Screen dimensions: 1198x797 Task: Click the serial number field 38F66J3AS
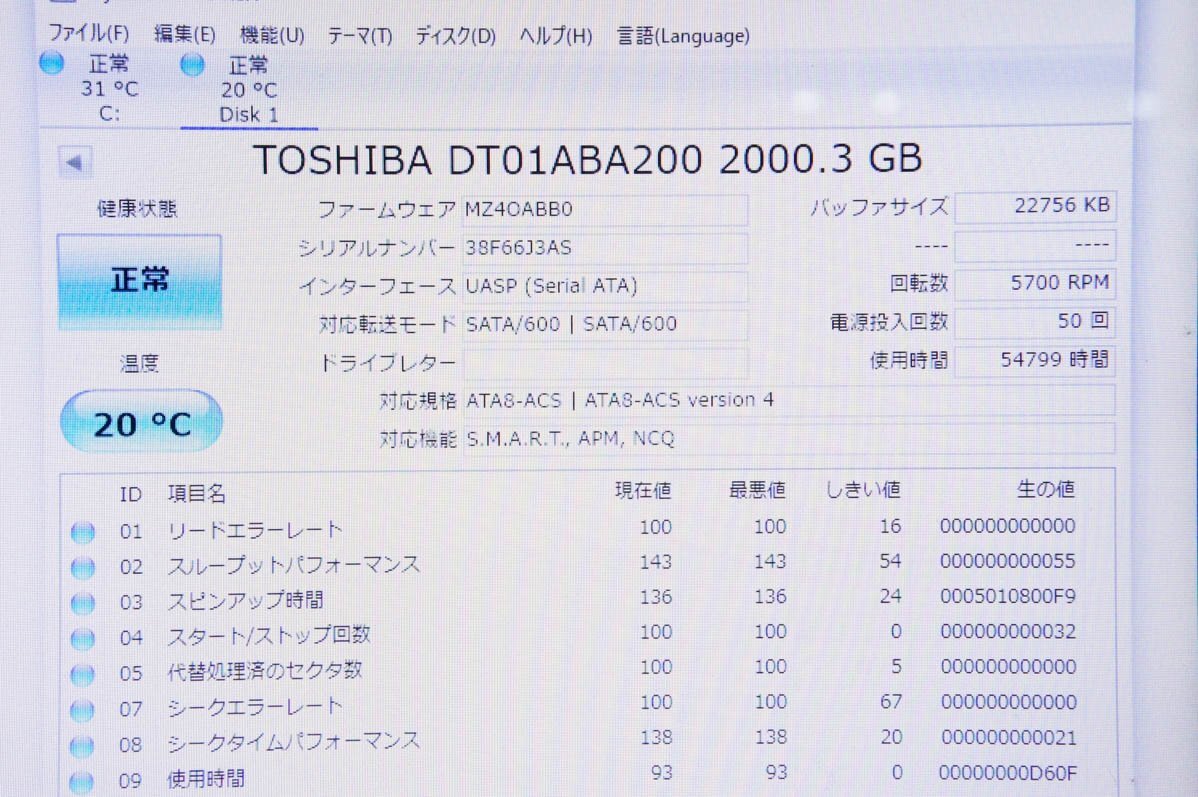[x=604, y=248]
